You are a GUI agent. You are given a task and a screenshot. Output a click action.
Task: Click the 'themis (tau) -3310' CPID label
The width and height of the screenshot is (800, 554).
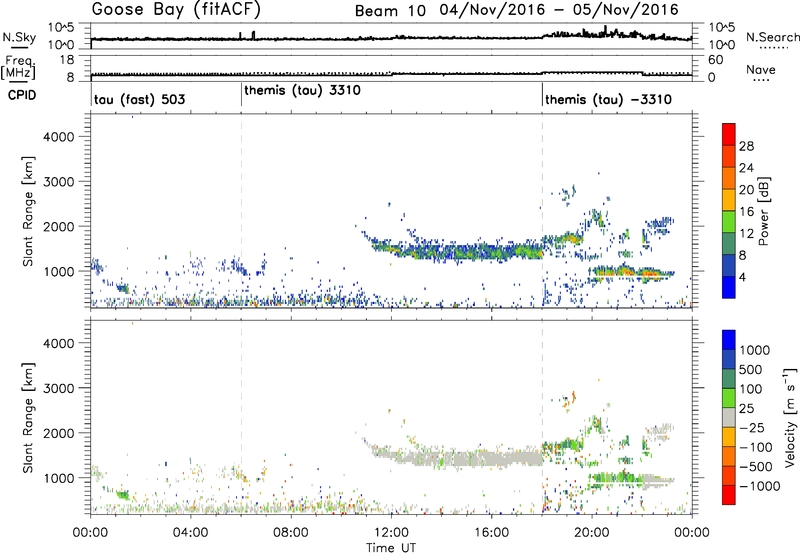click(608, 99)
